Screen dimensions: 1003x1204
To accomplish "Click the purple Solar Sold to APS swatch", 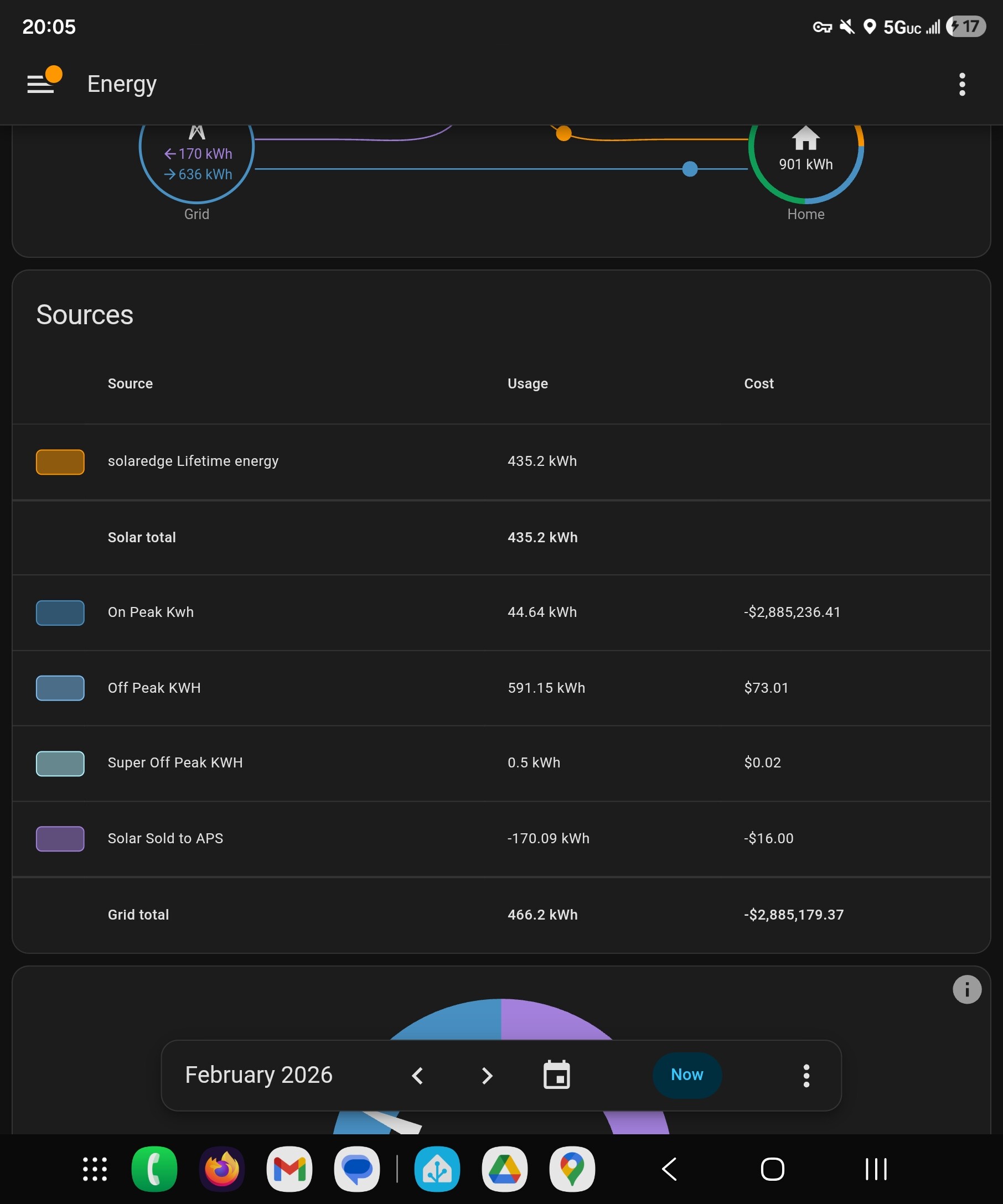I will pyautogui.click(x=60, y=839).
